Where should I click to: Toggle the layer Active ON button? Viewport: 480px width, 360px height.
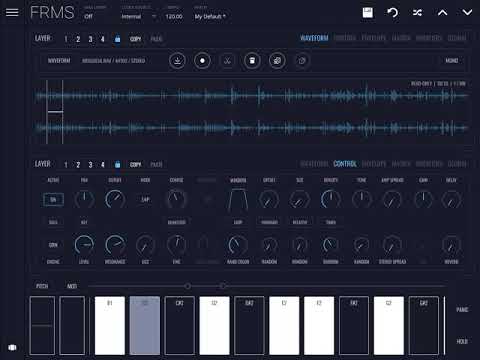pyautogui.click(x=53, y=200)
